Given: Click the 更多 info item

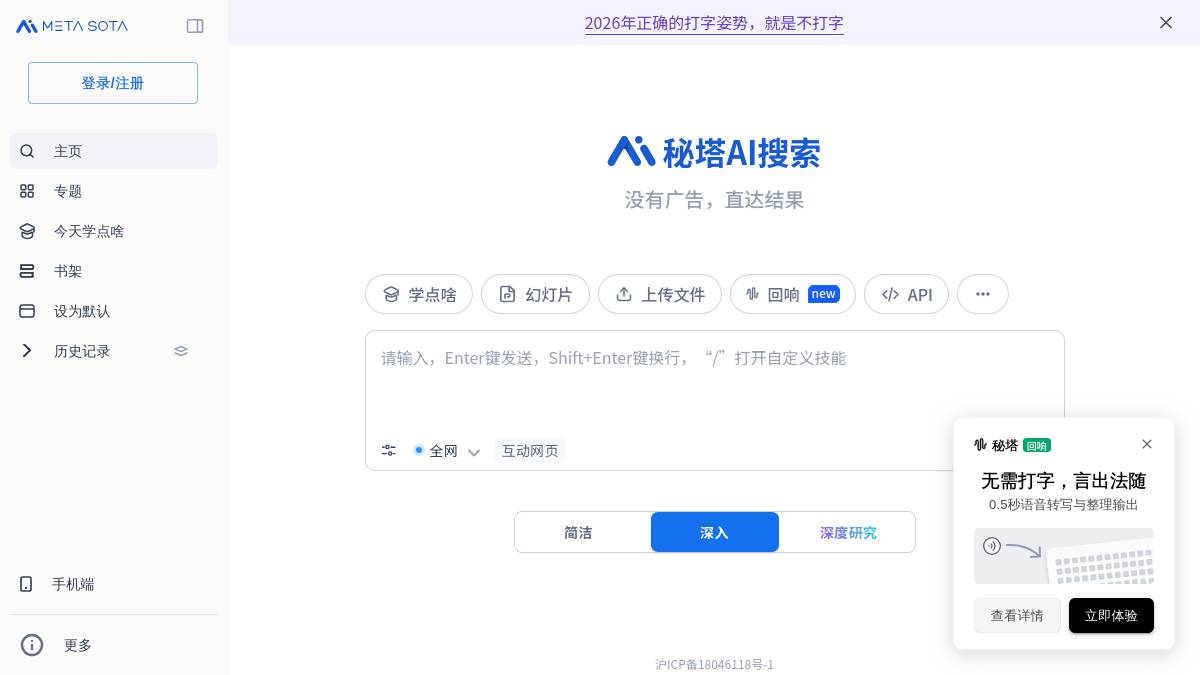Looking at the screenshot, I should [x=114, y=645].
